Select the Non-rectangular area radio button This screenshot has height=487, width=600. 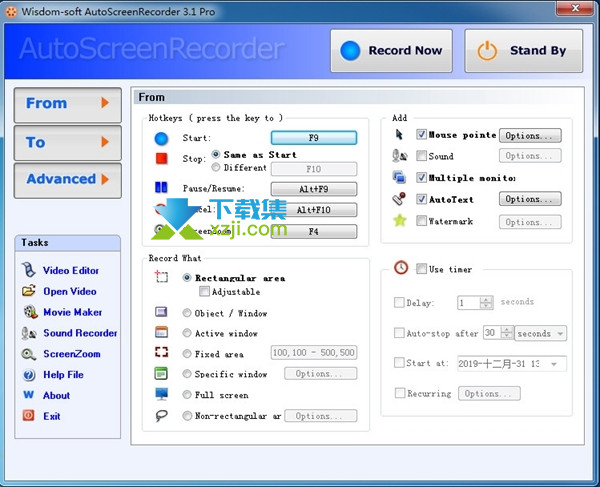click(x=187, y=415)
